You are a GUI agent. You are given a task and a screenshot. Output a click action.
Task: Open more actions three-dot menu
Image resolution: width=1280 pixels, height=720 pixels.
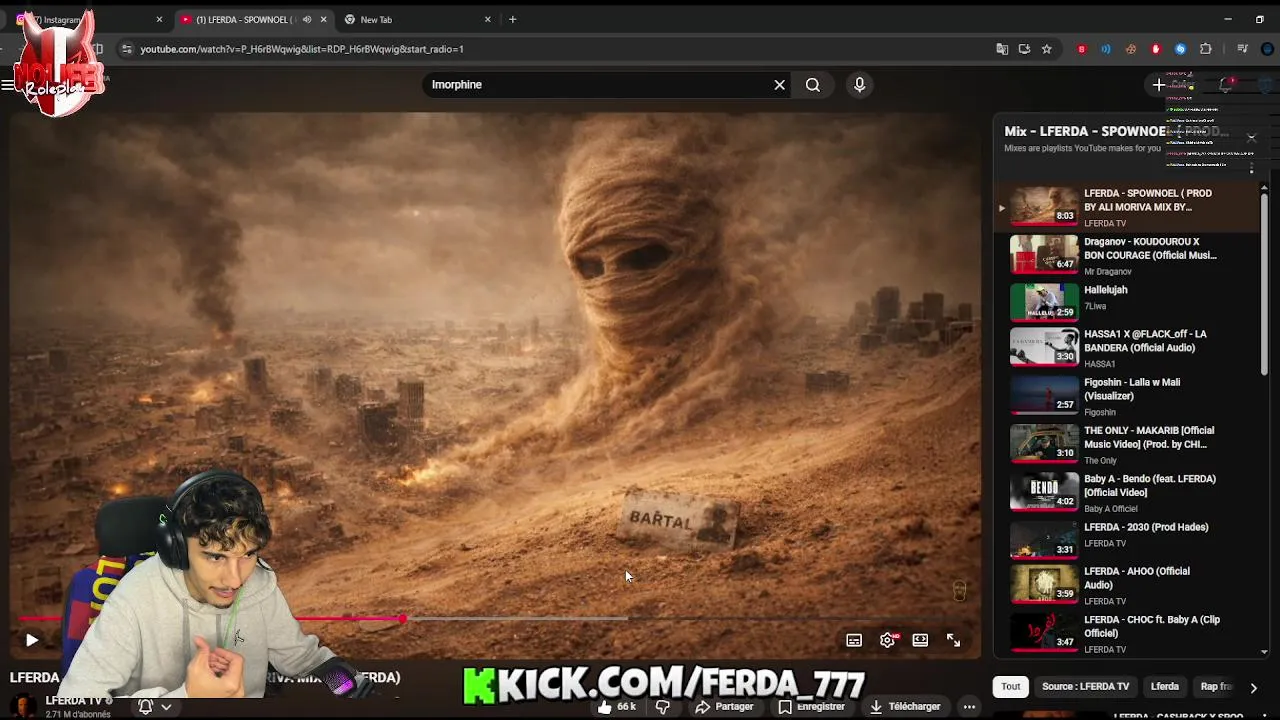969,706
